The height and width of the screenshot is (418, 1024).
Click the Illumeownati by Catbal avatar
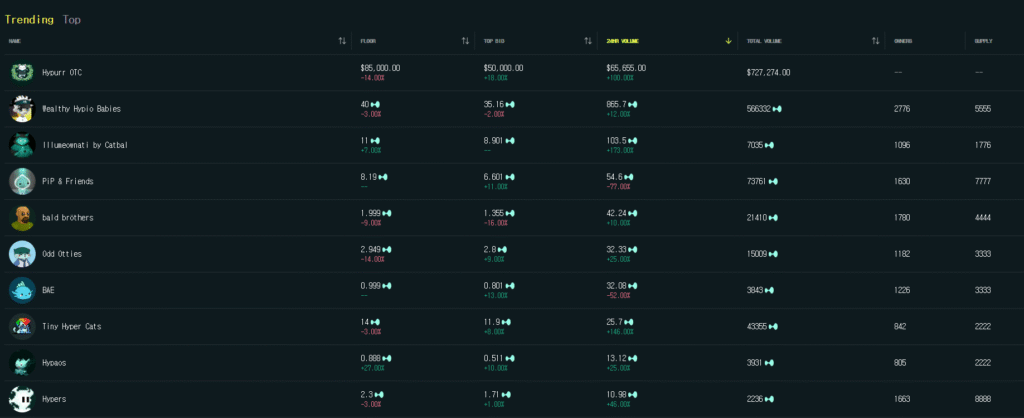tap(22, 145)
